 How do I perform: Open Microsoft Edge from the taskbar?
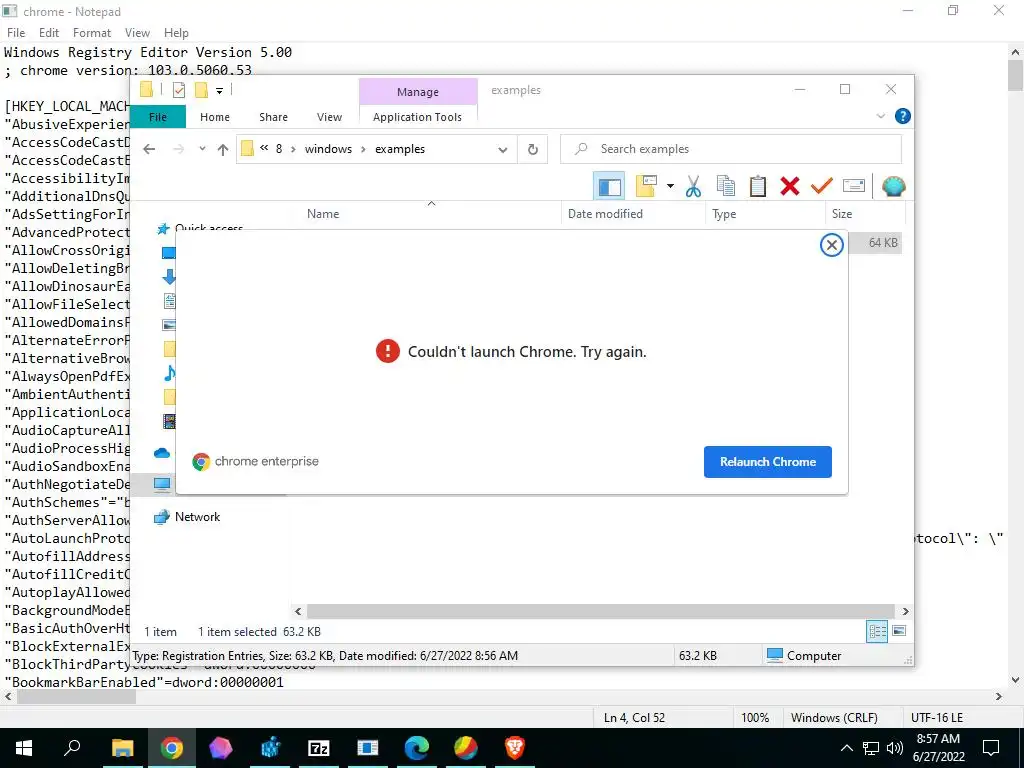click(x=417, y=748)
